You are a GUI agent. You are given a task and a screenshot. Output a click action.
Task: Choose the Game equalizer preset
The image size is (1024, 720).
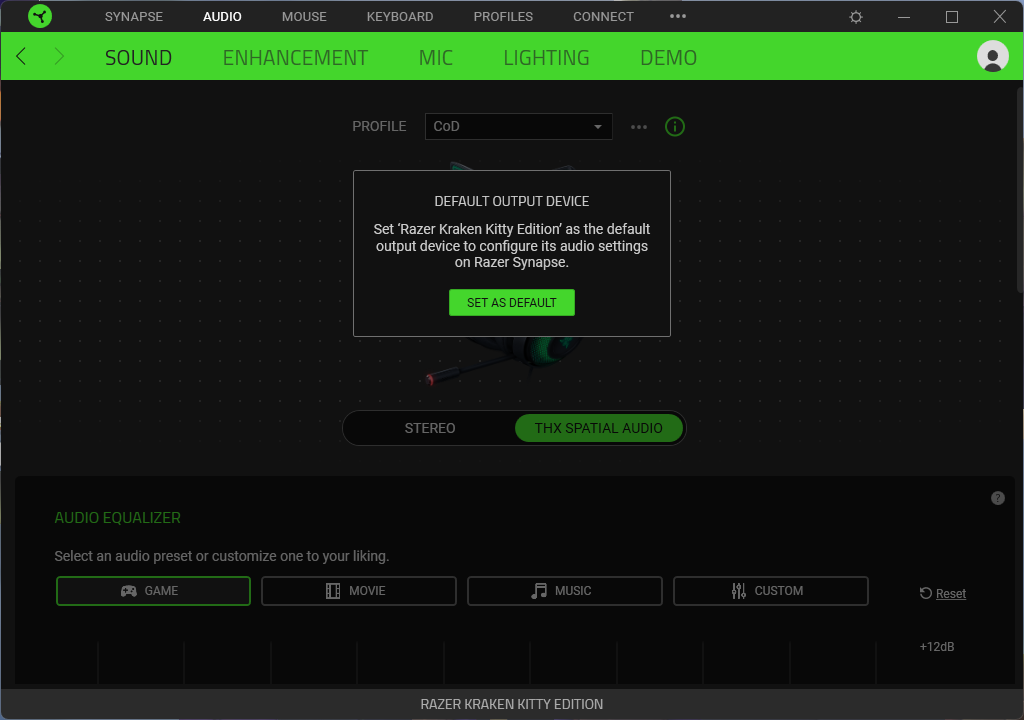pos(153,591)
